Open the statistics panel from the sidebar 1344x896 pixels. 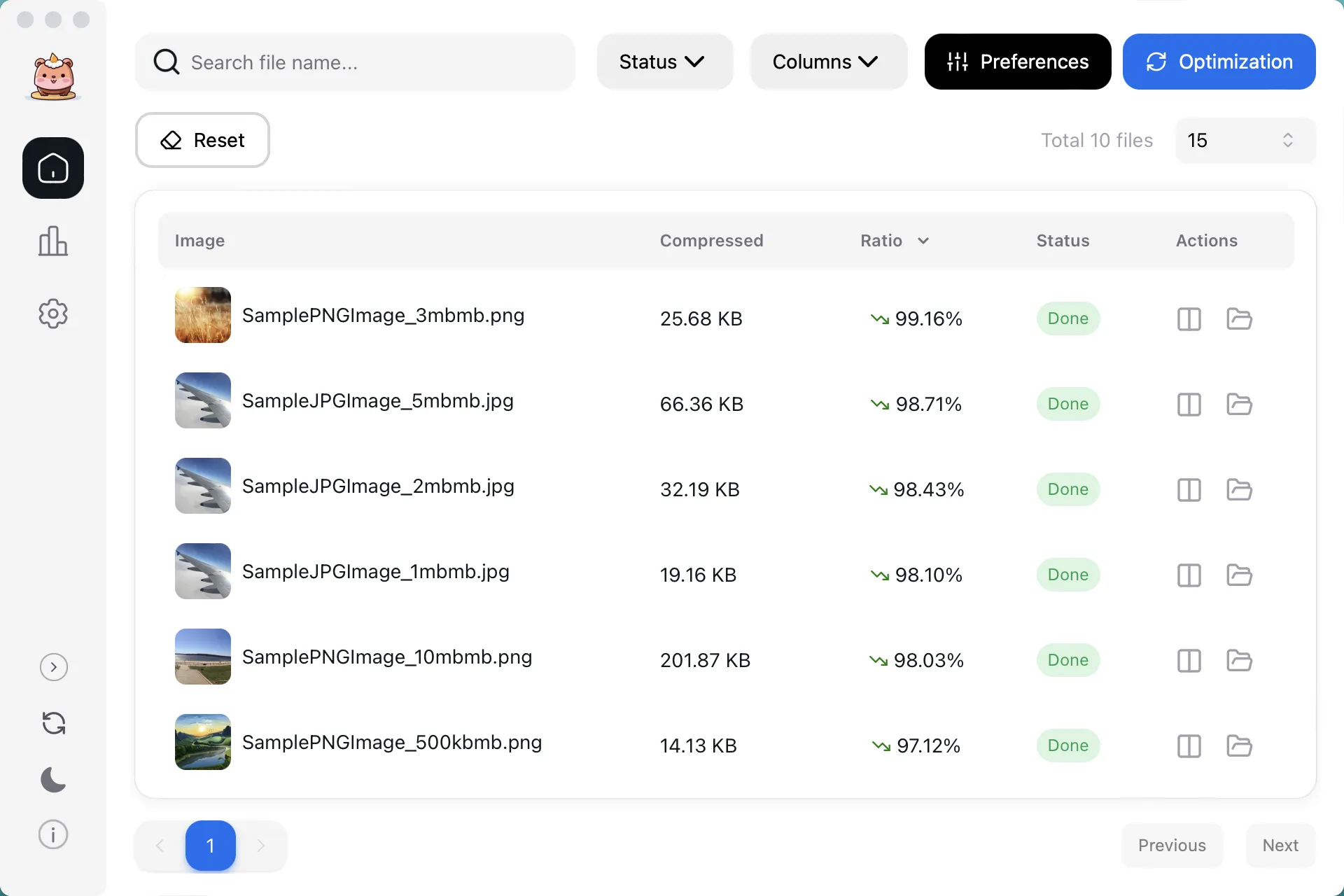52,241
